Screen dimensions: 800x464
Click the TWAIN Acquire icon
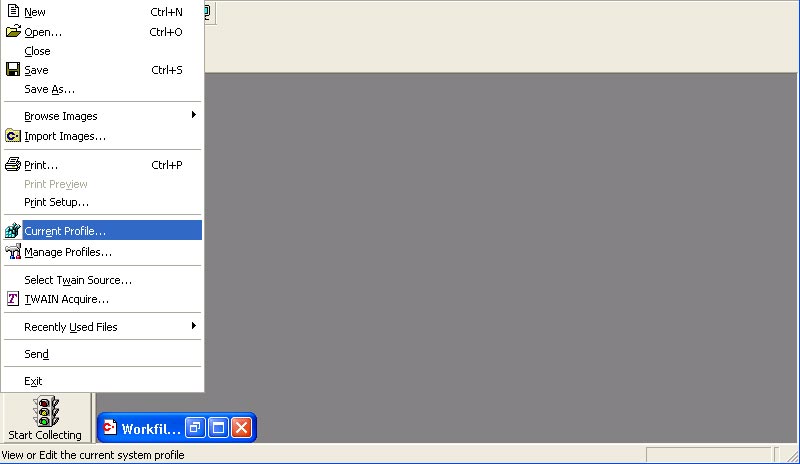click(13, 299)
